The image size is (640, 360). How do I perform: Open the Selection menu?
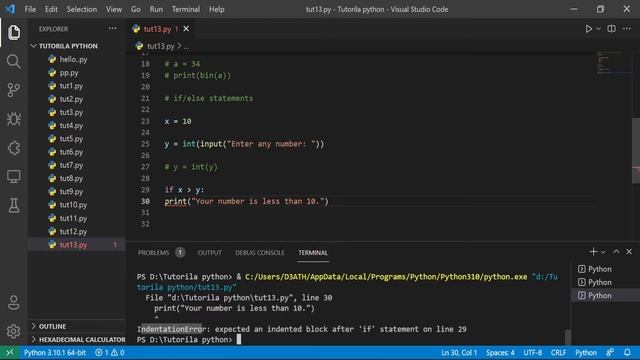[x=82, y=9]
